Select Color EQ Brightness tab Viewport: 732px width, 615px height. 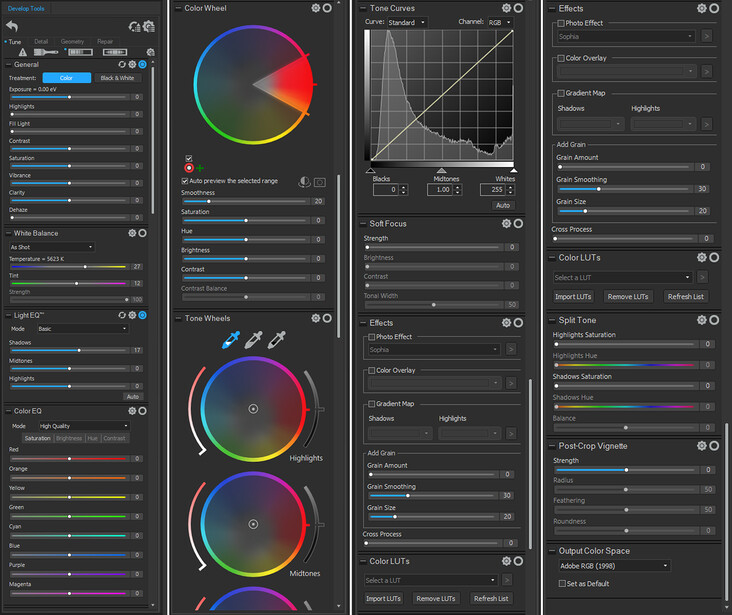click(69, 438)
